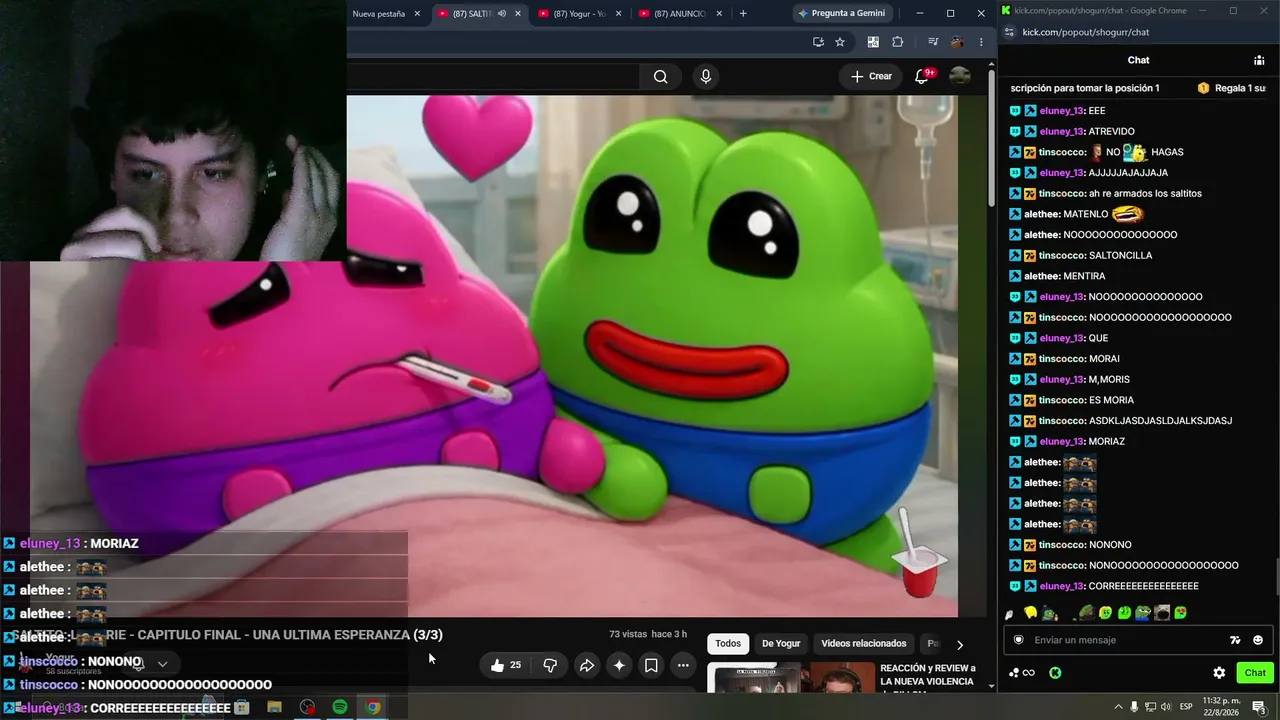Open Kick chat settings gear
Viewport: 1280px width, 720px height.
1219,673
